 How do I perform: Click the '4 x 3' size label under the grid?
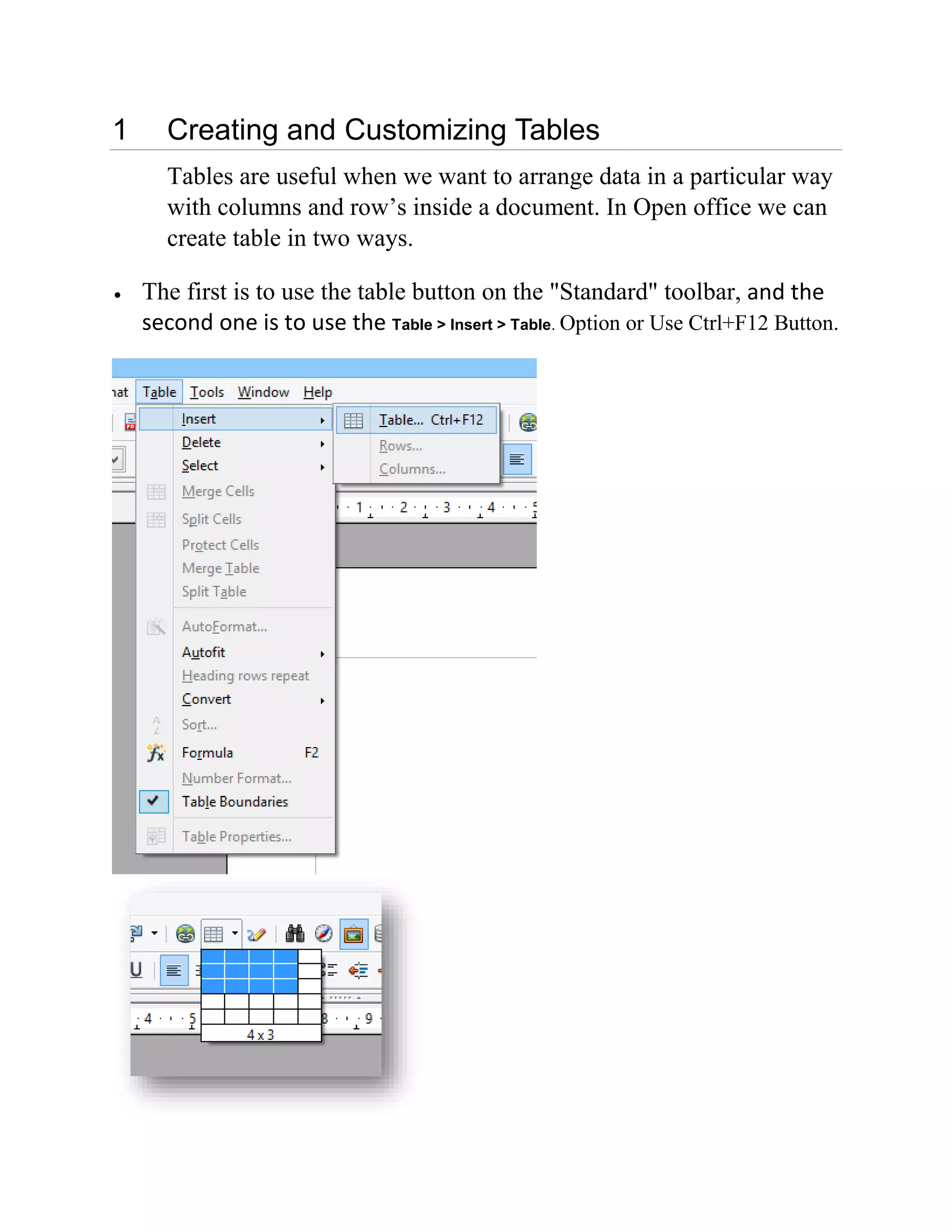[261, 1034]
